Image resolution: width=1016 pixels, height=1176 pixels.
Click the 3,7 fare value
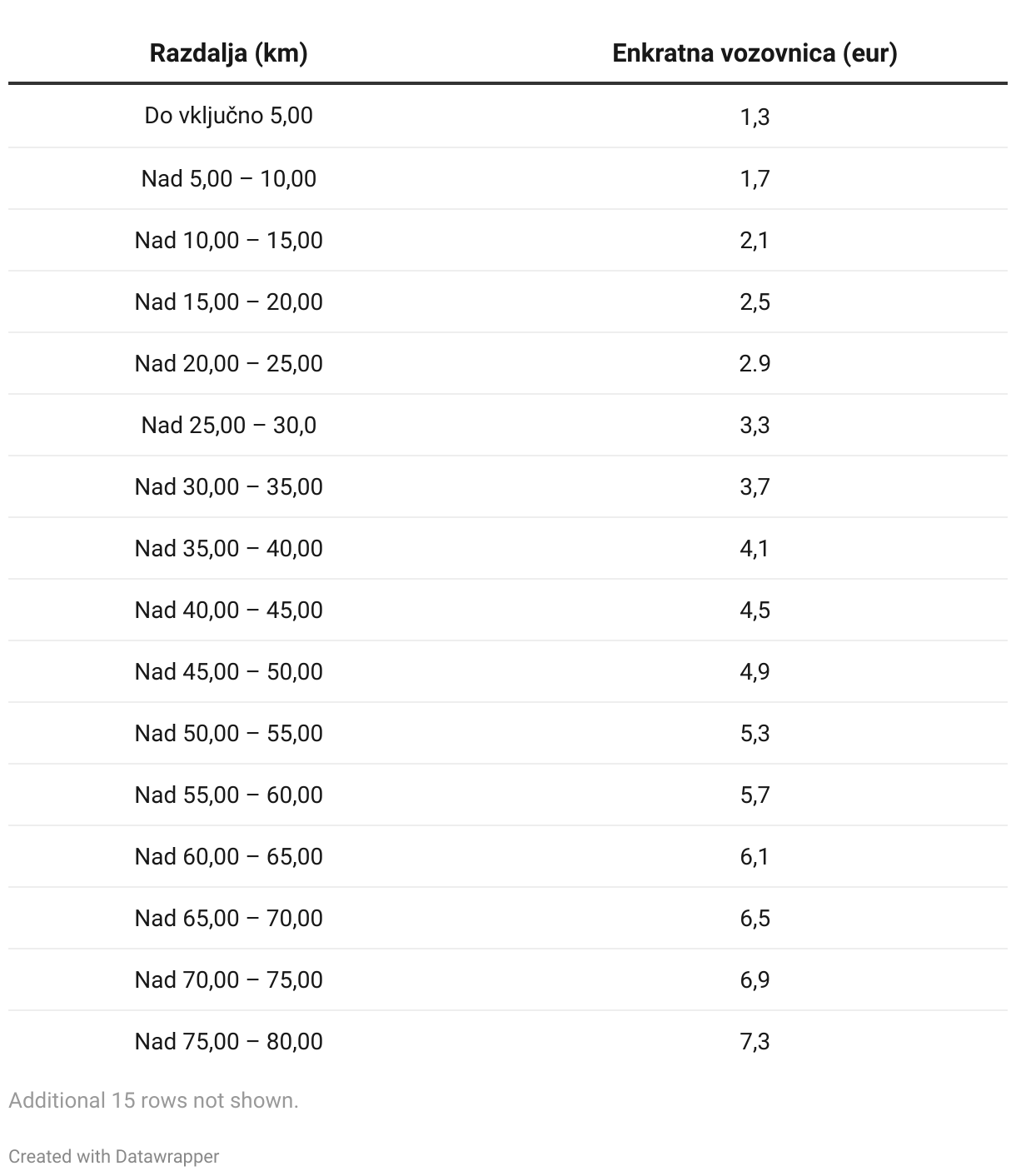(755, 486)
